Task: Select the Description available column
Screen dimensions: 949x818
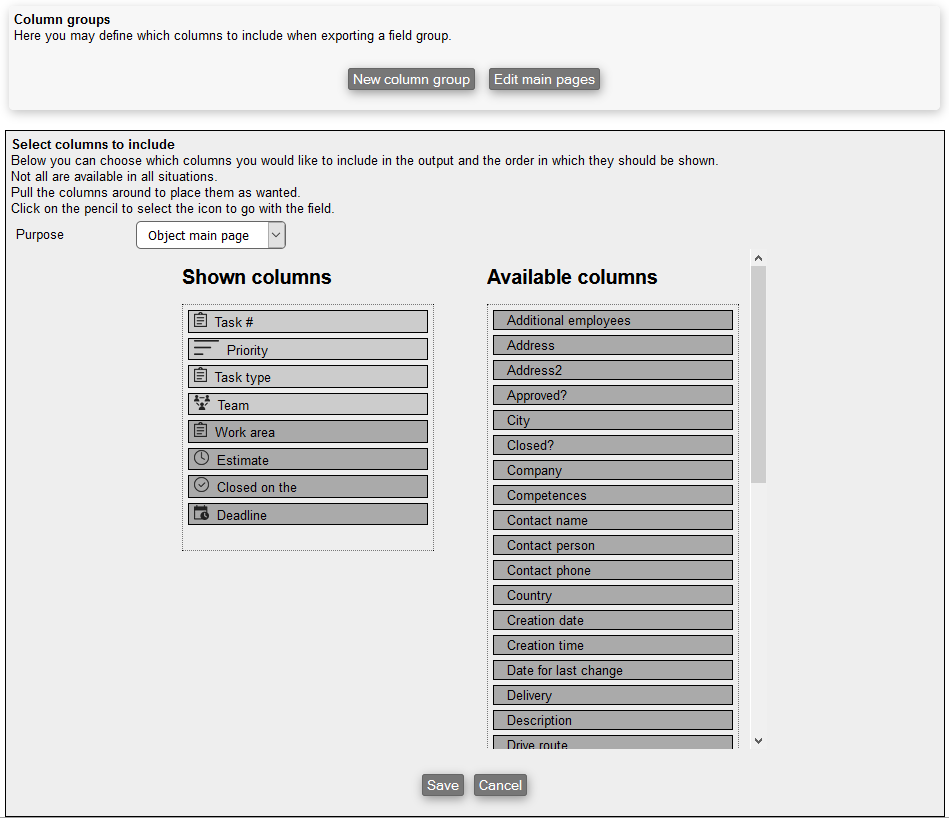Action: [612, 720]
